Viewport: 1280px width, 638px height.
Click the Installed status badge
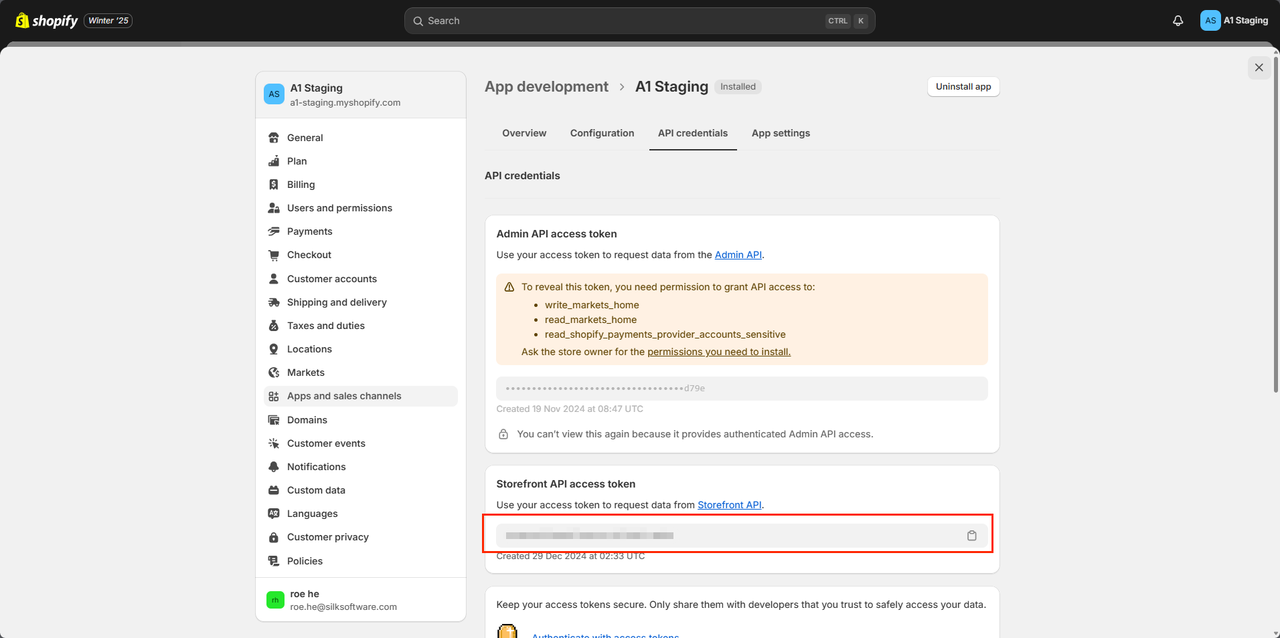click(x=738, y=87)
